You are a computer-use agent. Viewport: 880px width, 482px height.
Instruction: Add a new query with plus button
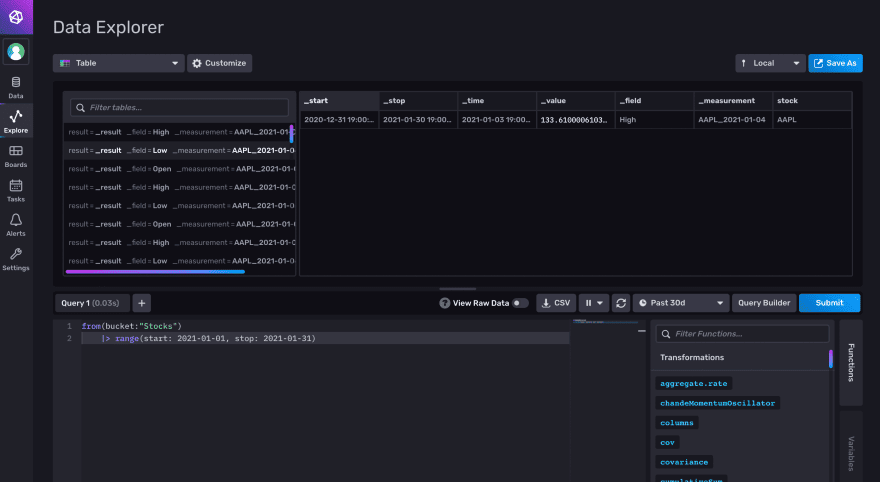(x=141, y=303)
